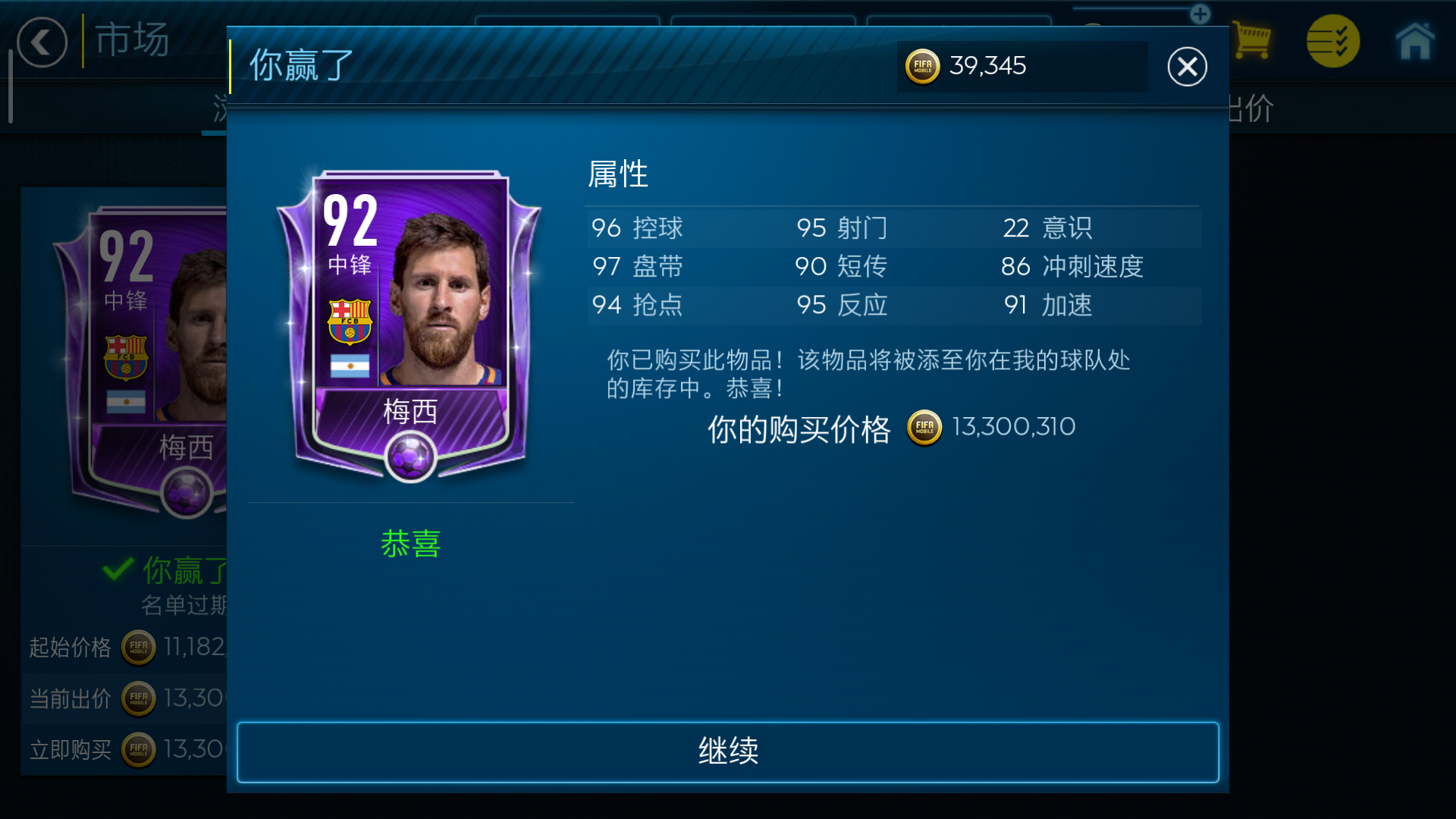
Task: Tap the purple ball emblem under 梅西
Action: click(410, 457)
